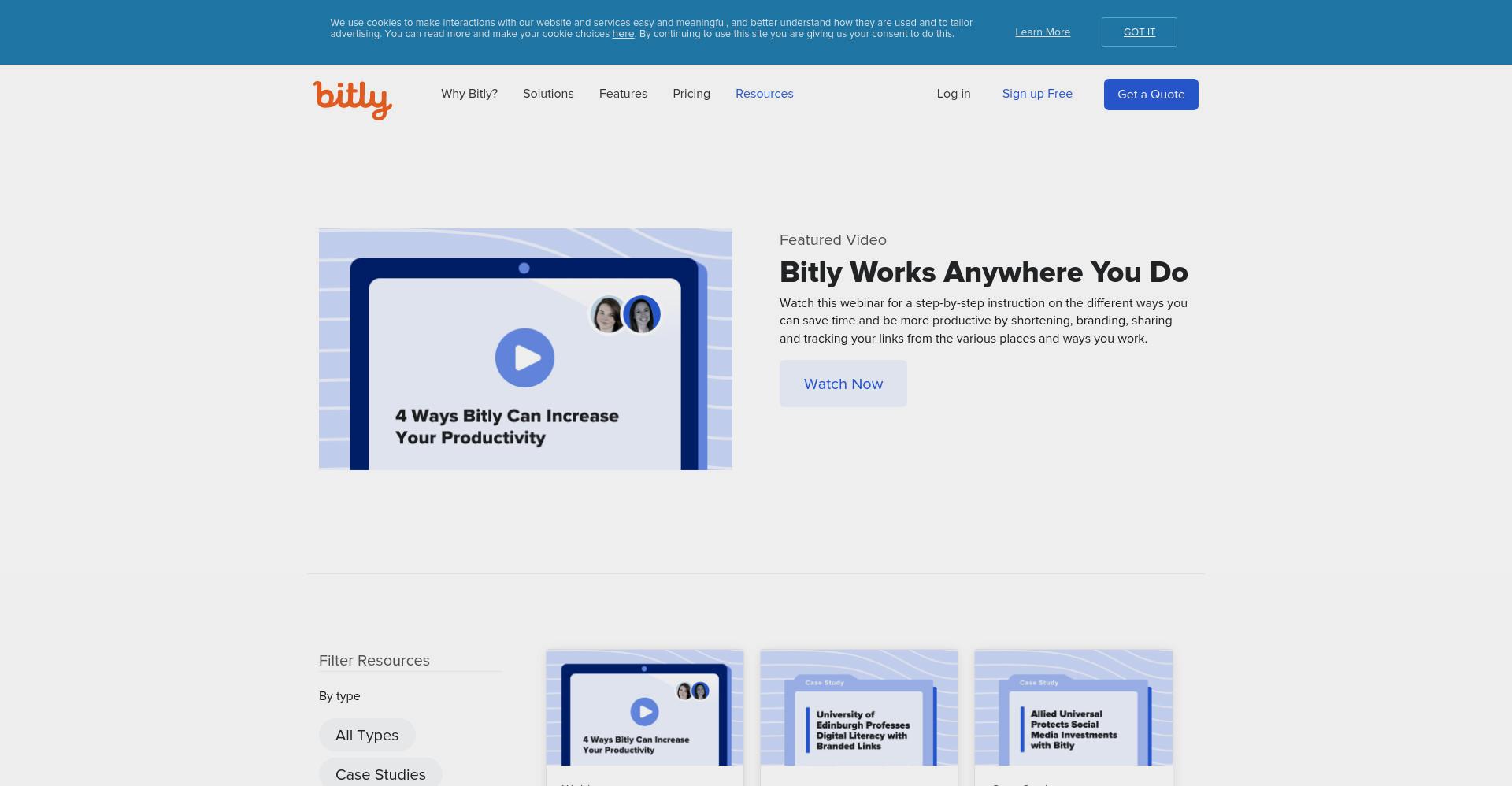This screenshot has height=786, width=1512.
Task: Open the University of Edinburgh case study card
Action: 859,707
